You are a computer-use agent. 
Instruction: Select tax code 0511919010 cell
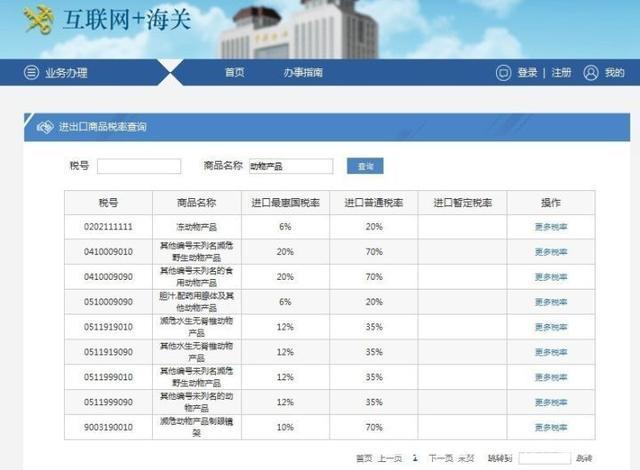108,327
